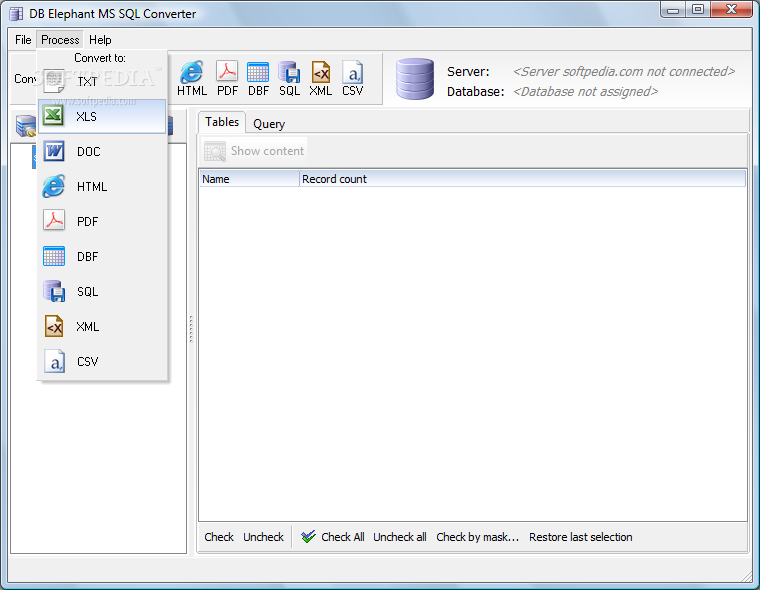This screenshot has height=590, width=760.
Task: Choose DOC from the Process menu
Action: point(102,152)
